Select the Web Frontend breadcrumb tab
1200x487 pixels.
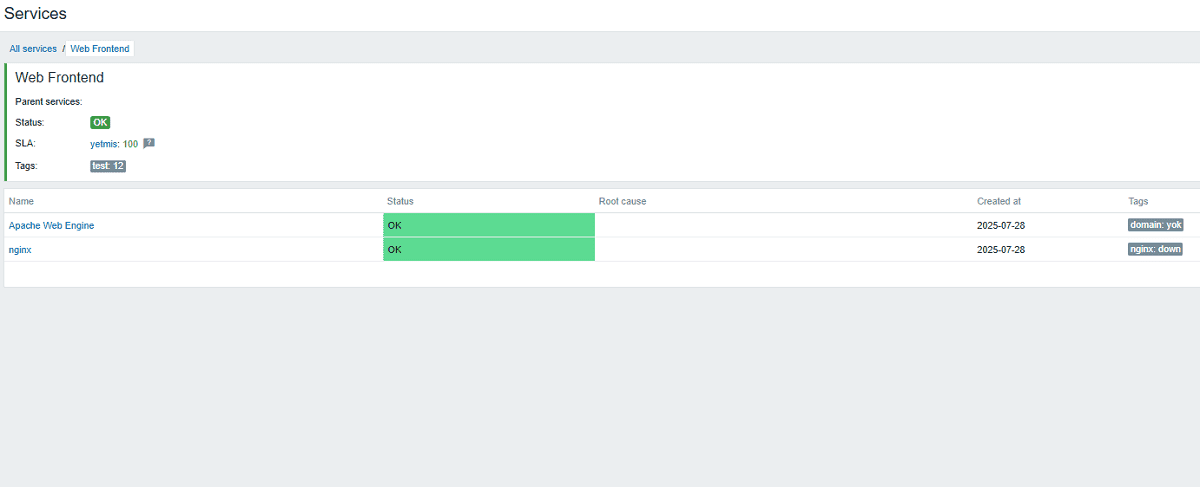click(99, 49)
